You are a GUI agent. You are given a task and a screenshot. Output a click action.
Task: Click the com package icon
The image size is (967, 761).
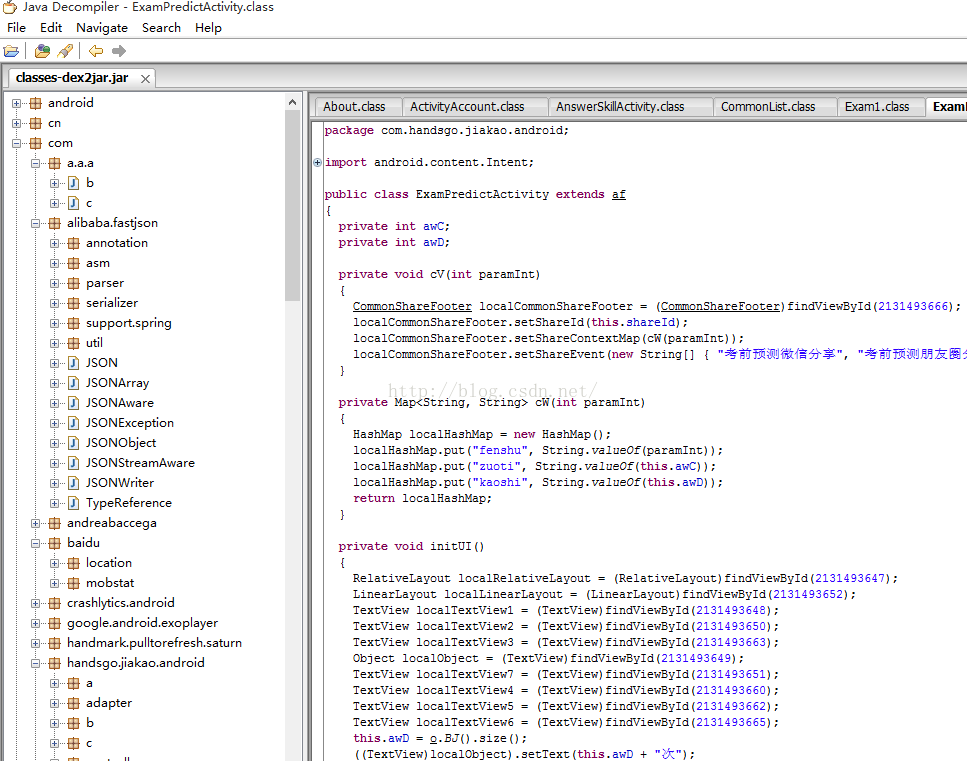(36, 143)
